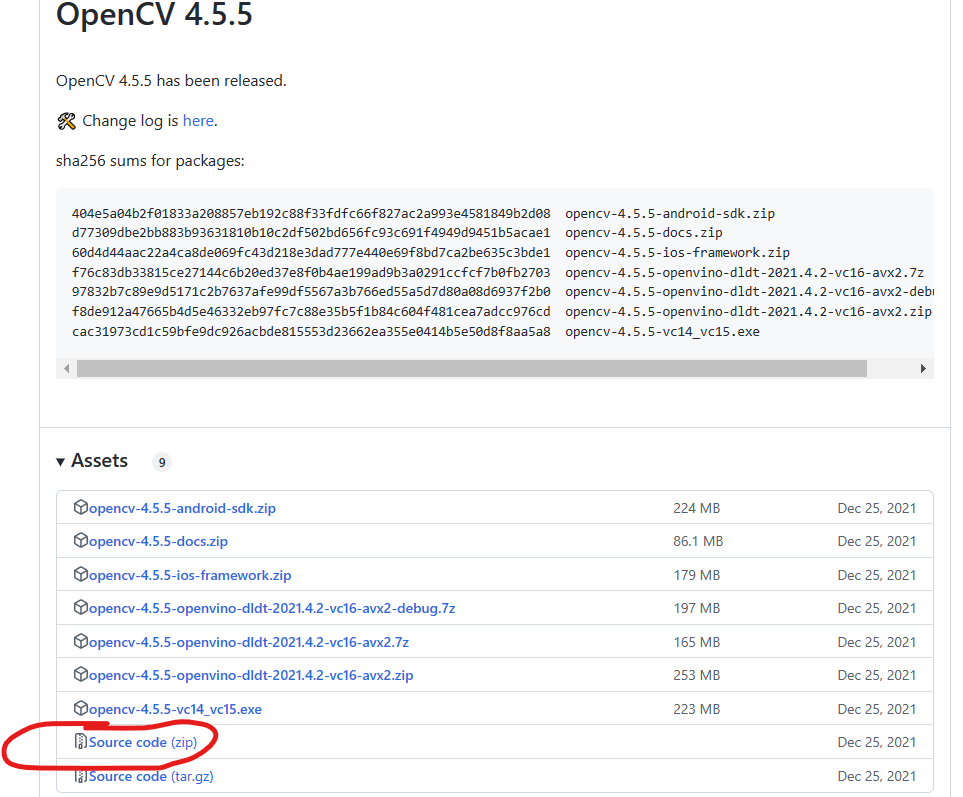Collapse the Assets section

tap(61, 461)
